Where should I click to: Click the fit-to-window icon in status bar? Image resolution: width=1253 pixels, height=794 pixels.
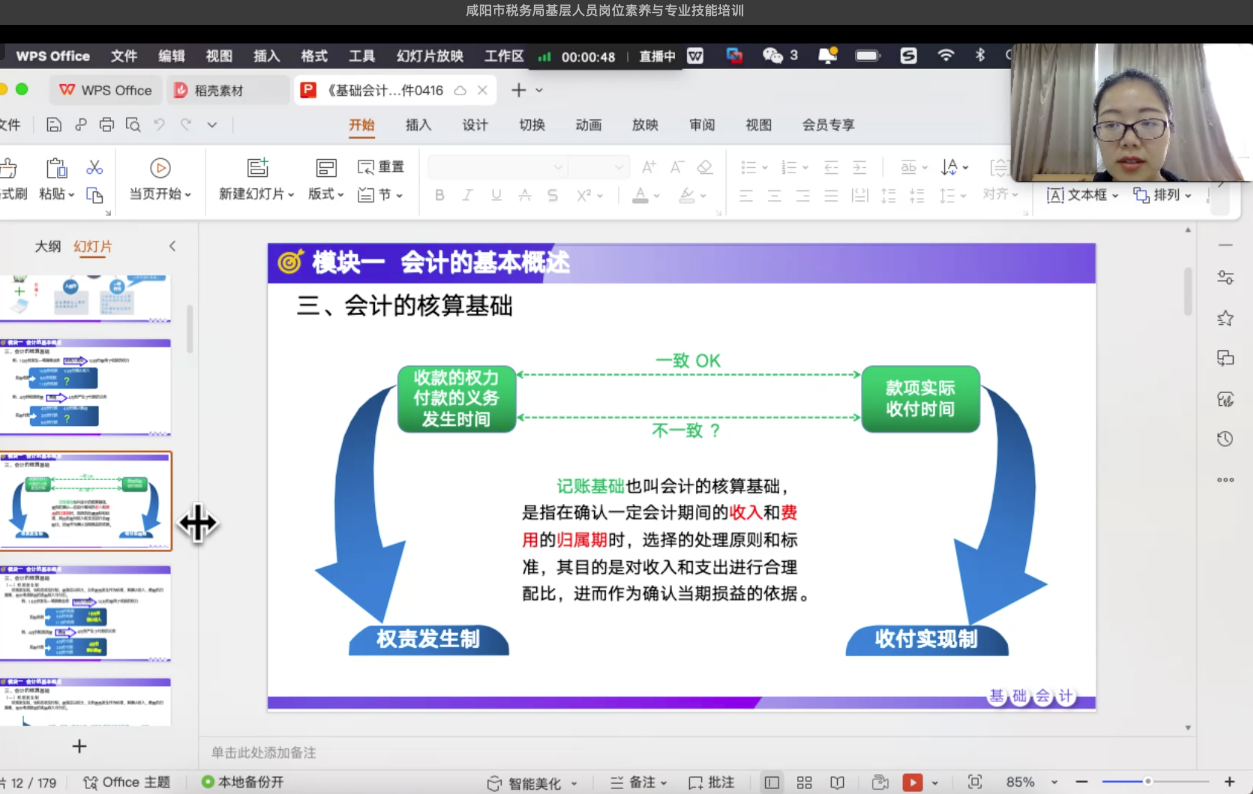[x=975, y=783]
